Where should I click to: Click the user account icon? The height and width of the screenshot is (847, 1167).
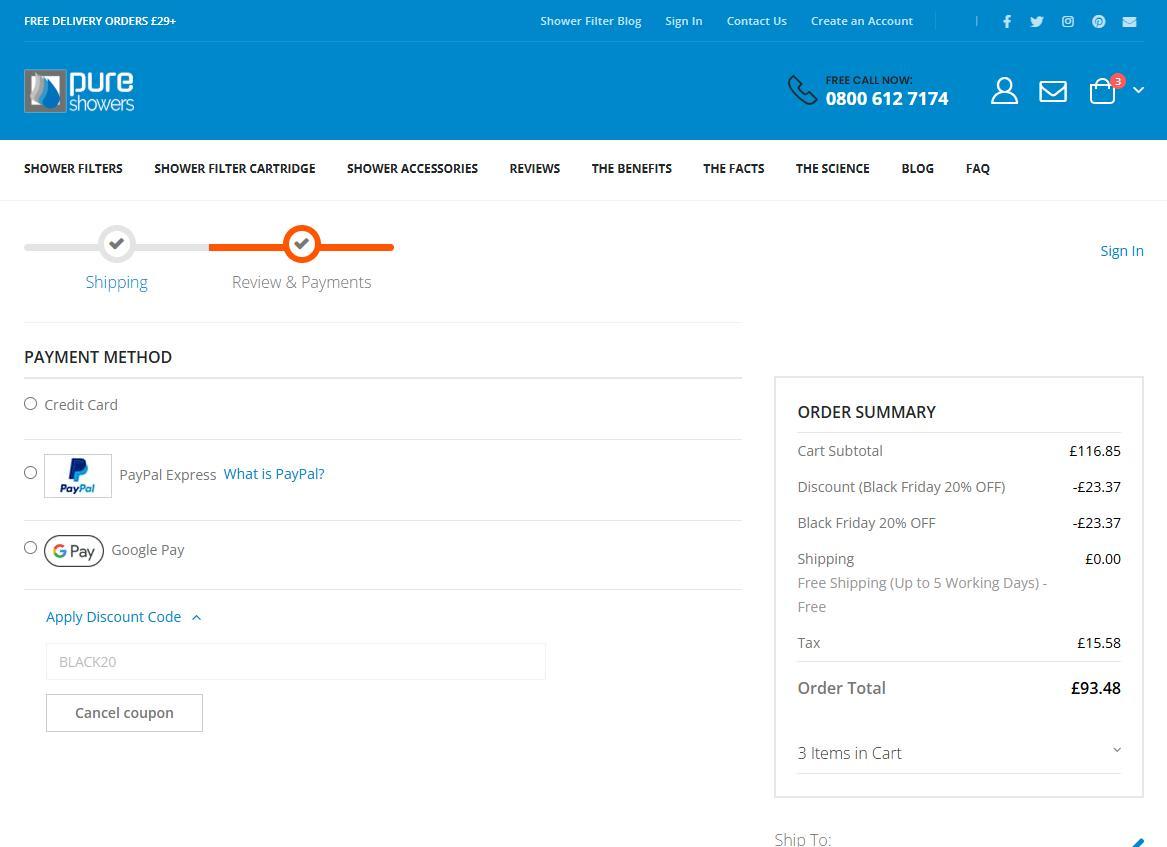[1004, 91]
